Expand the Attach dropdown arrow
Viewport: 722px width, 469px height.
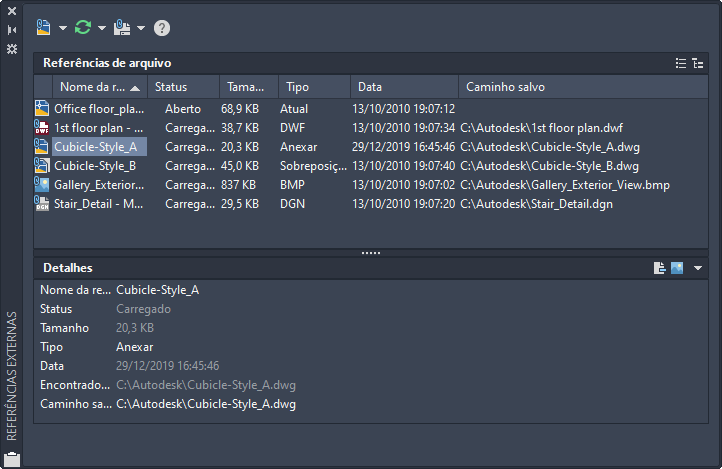click(x=62, y=28)
